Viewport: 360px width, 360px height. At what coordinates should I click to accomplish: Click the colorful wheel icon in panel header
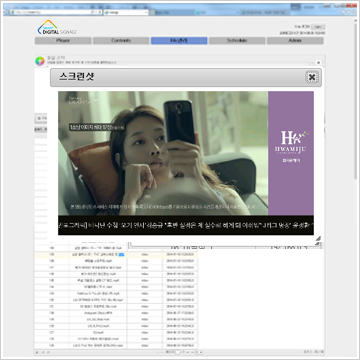40,61
